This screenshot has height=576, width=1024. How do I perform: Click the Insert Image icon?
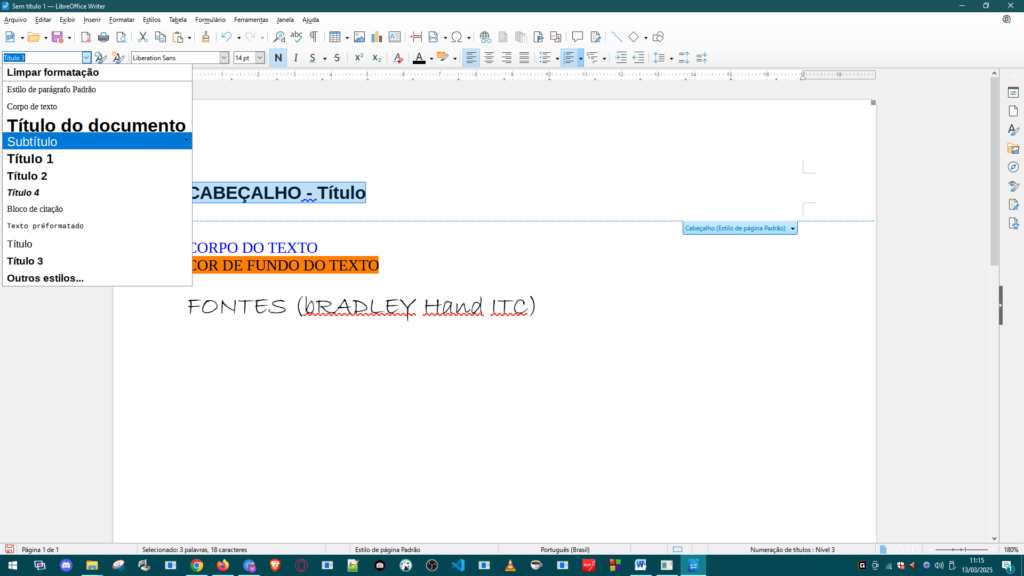pos(359,37)
